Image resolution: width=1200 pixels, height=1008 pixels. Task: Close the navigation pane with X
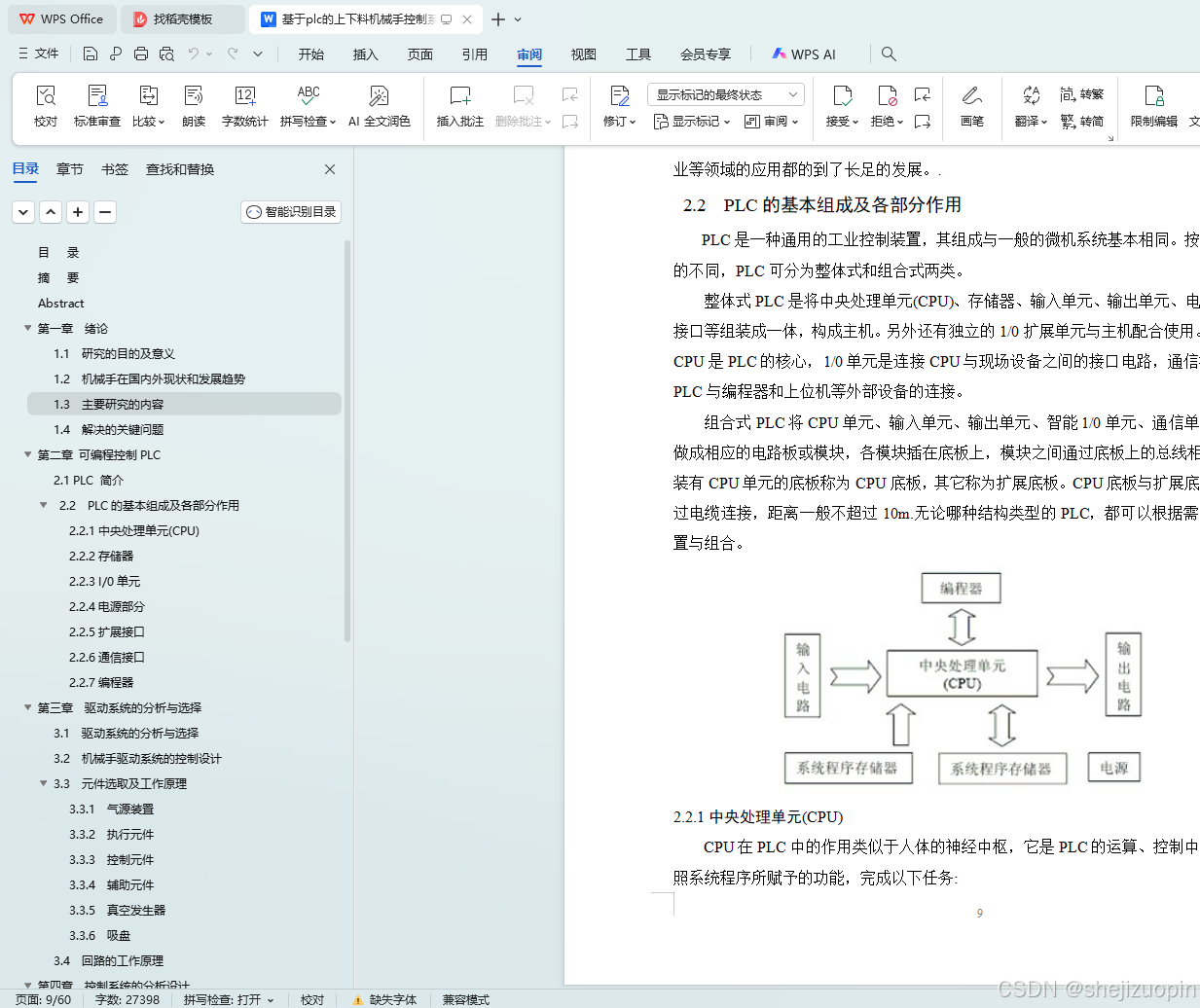pyautogui.click(x=330, y=169)
